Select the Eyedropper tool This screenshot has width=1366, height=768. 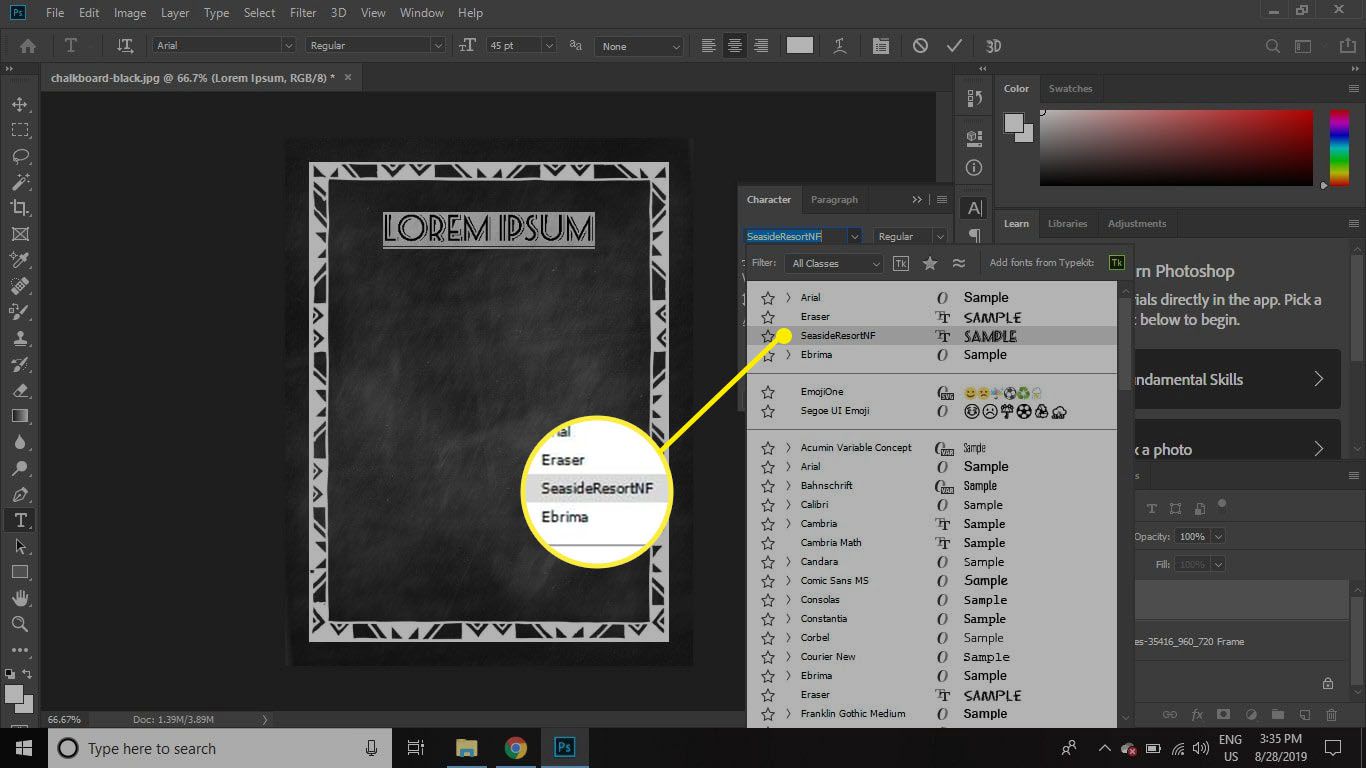click(x=20, y=260)
